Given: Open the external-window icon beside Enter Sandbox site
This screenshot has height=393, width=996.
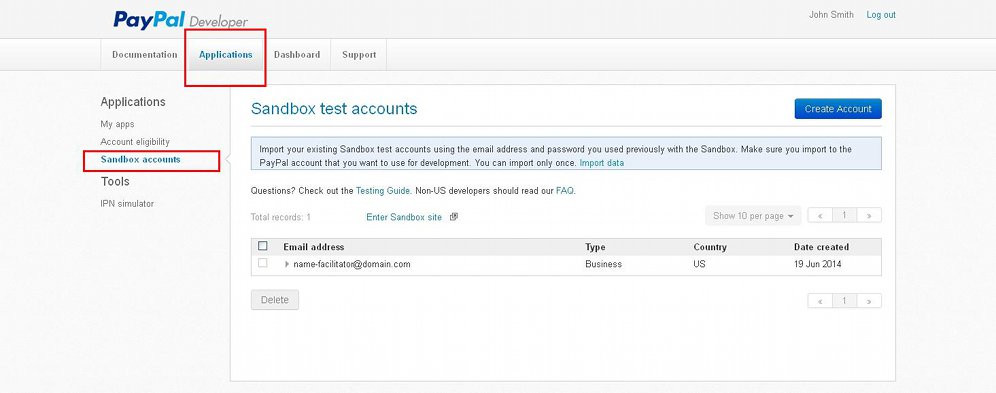Looking at the screenshot, I should [x=454, y=216].
